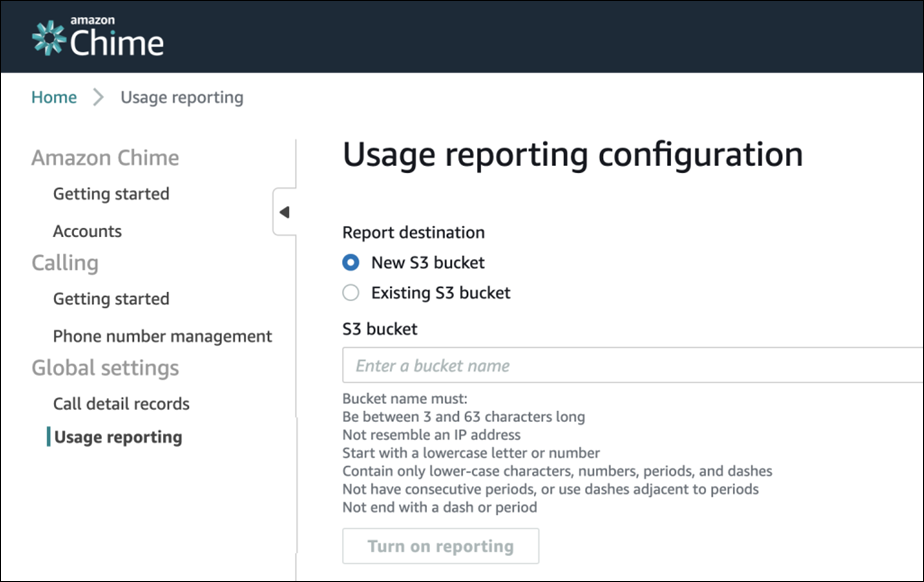Open Getting started under Amazon Chime
This screenshot has width=924, height=582.
pos(111,194)
